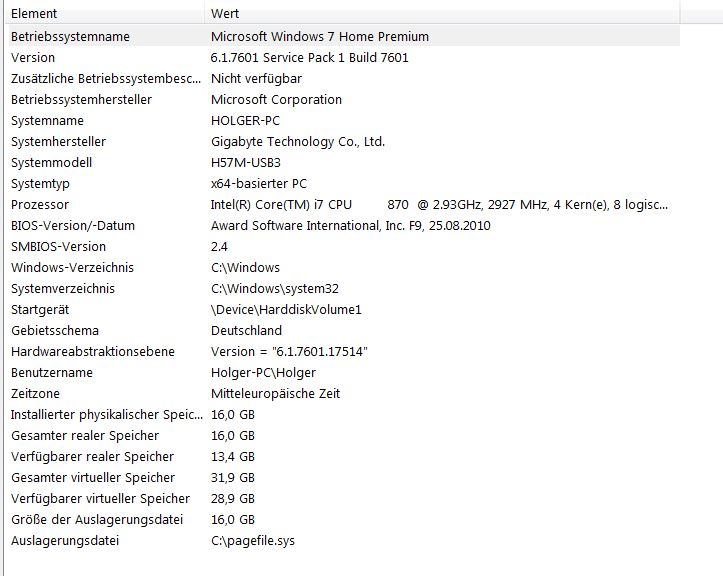The width and height of the screenshot is (723, 576).
Task: Select the Benutzername row
Action: point(52,373)
